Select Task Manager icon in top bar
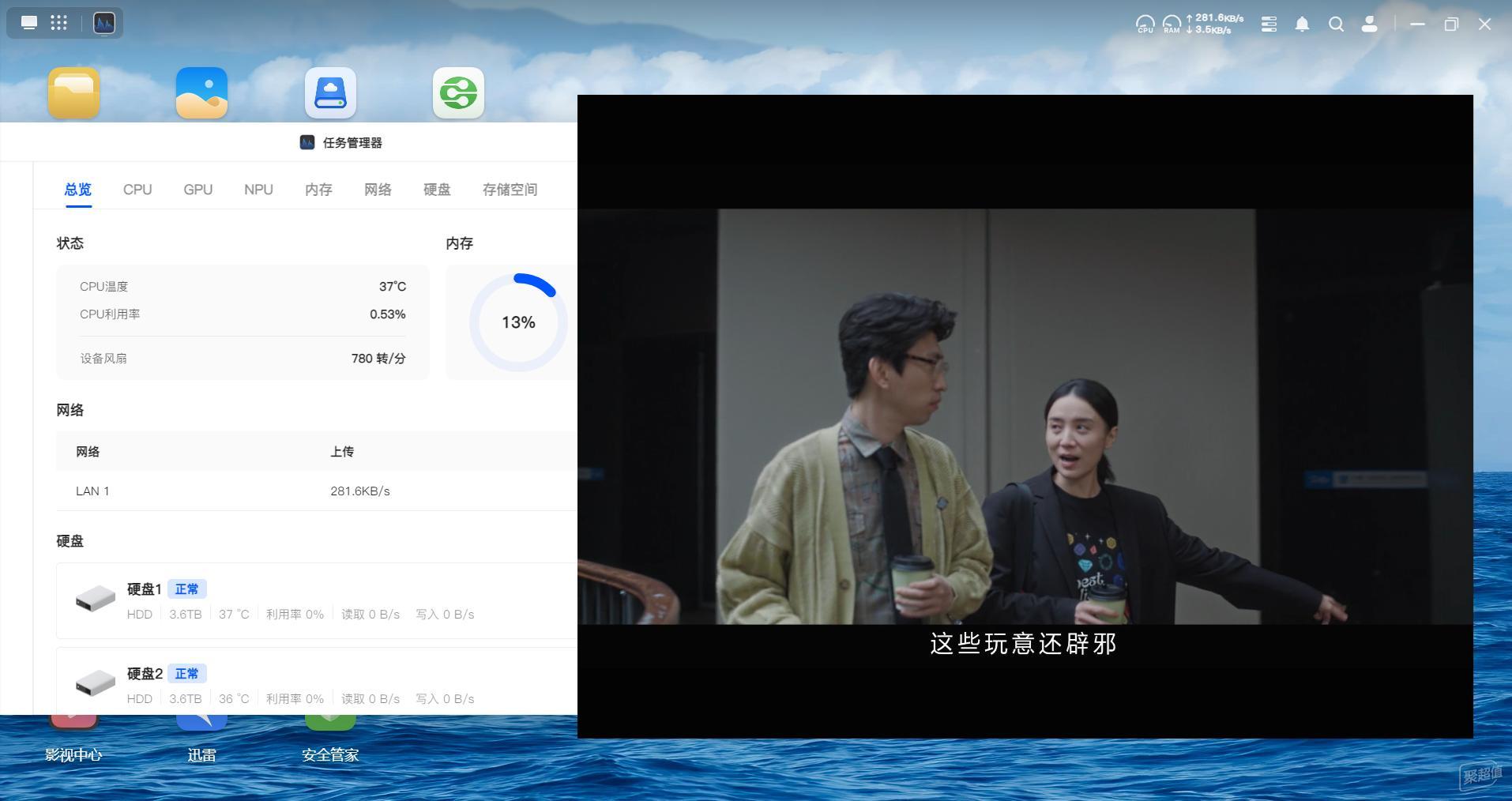 104,23
